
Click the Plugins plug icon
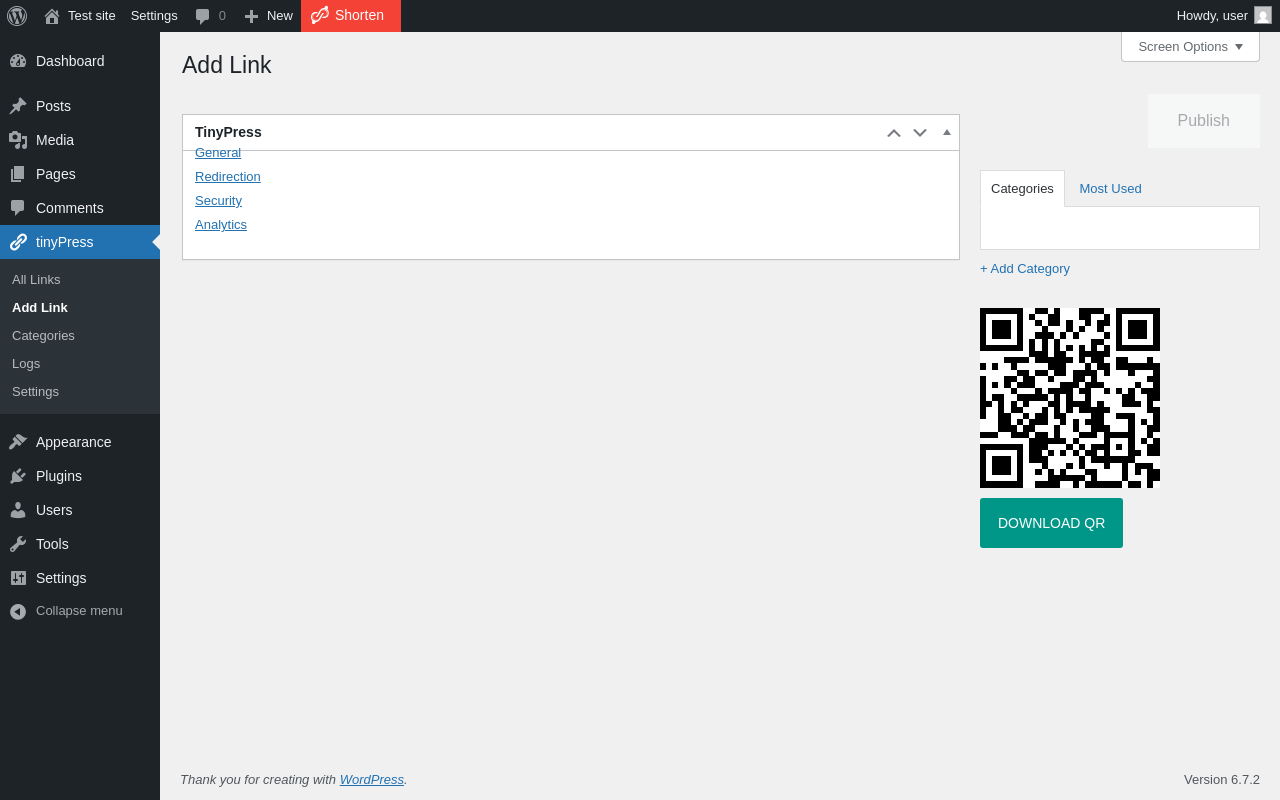(18, 476)
